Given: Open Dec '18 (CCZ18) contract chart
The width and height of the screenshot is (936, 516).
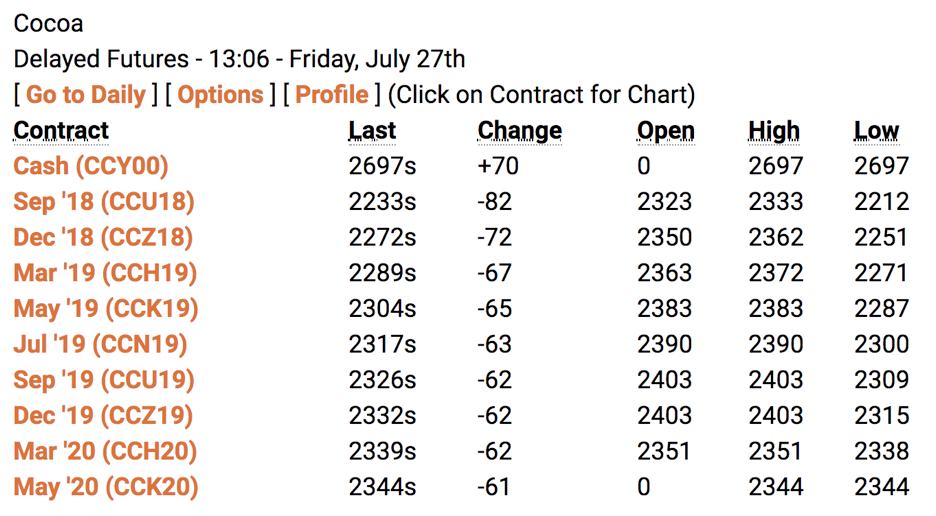Looking at the screenshot, I should click(x=103, y=237).
